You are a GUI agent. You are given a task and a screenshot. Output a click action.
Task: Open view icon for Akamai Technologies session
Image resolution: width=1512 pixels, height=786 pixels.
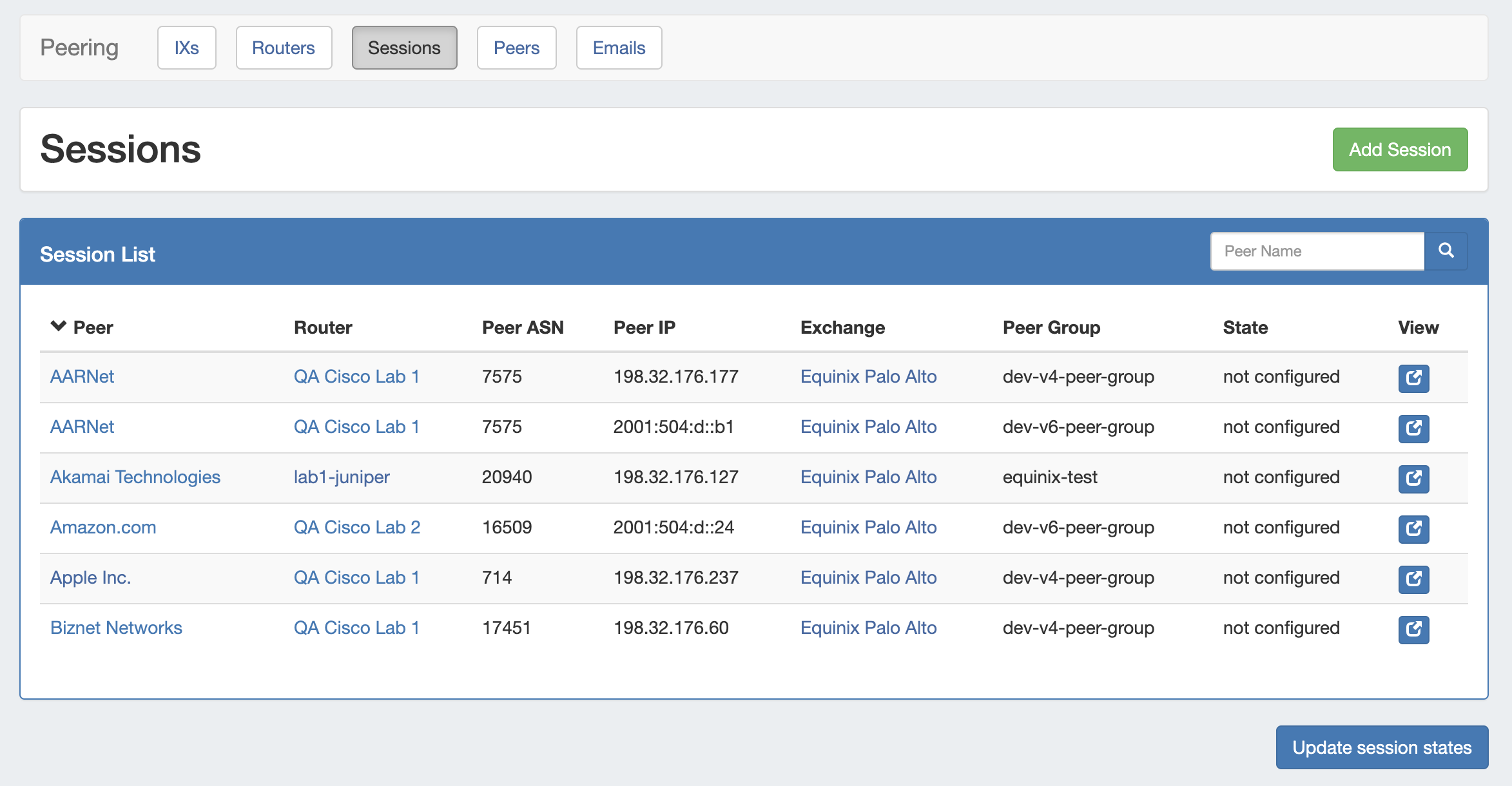[1413, 479]
